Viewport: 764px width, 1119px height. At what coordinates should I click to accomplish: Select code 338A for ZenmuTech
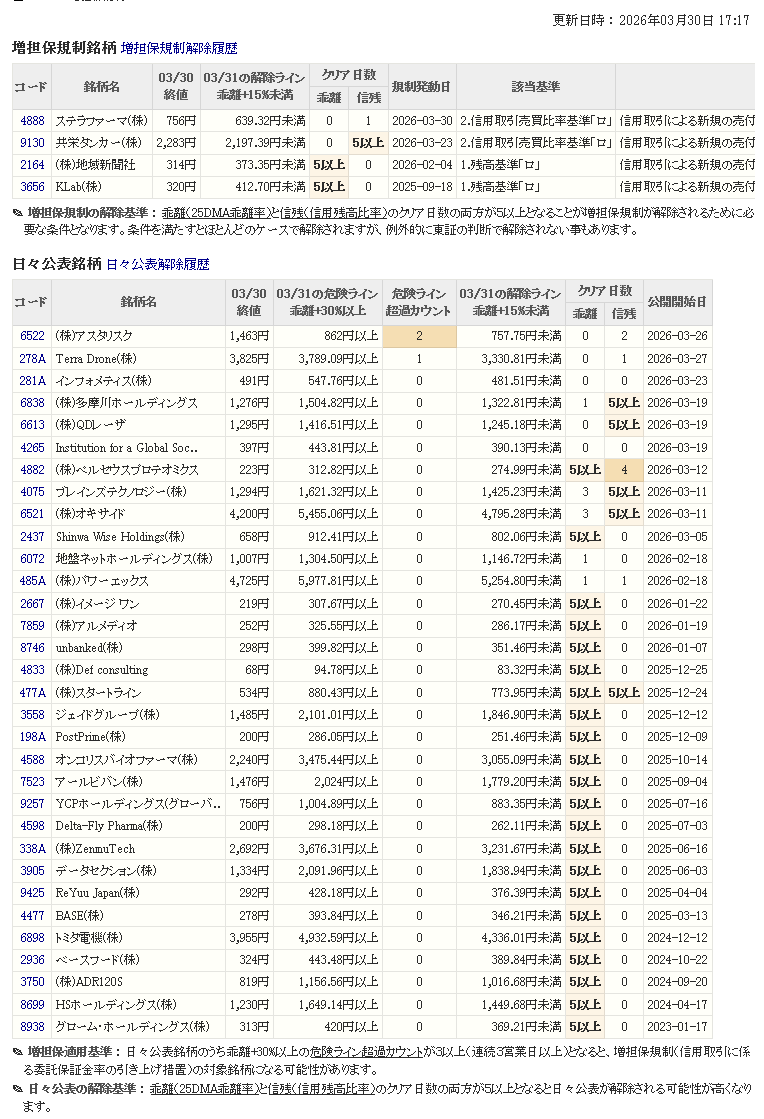point(32,848)
